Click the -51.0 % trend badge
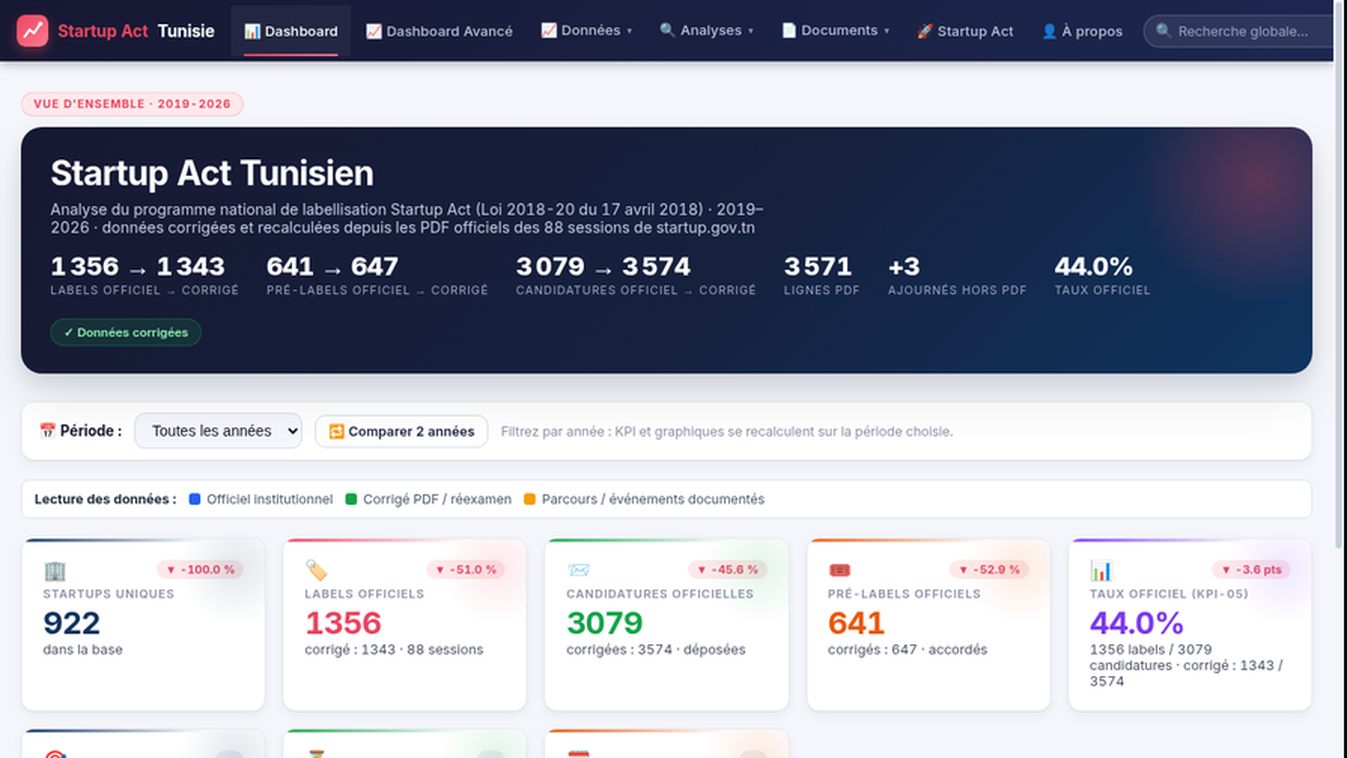This screenshot has width=1347, height=758. click(466, 570)
